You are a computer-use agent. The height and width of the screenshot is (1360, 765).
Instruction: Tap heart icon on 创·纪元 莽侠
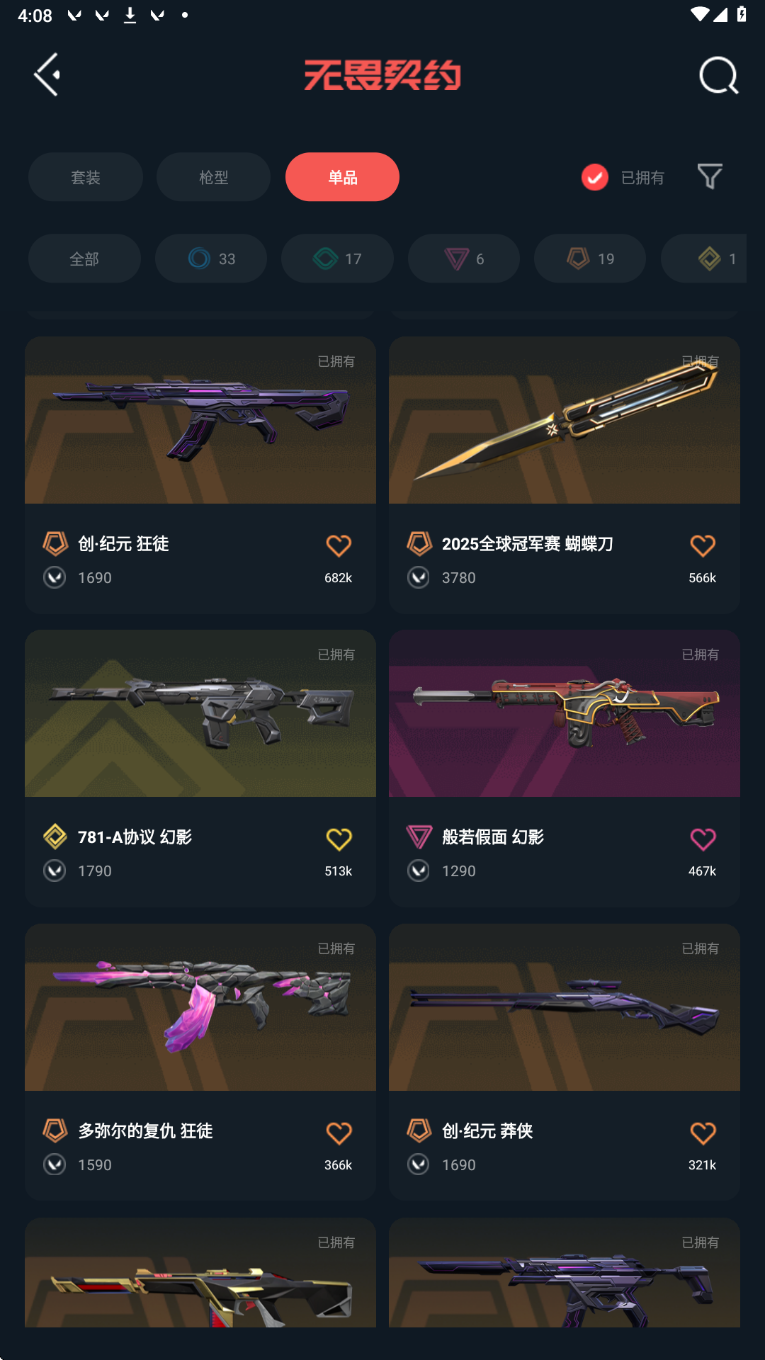pos(703,1133)
